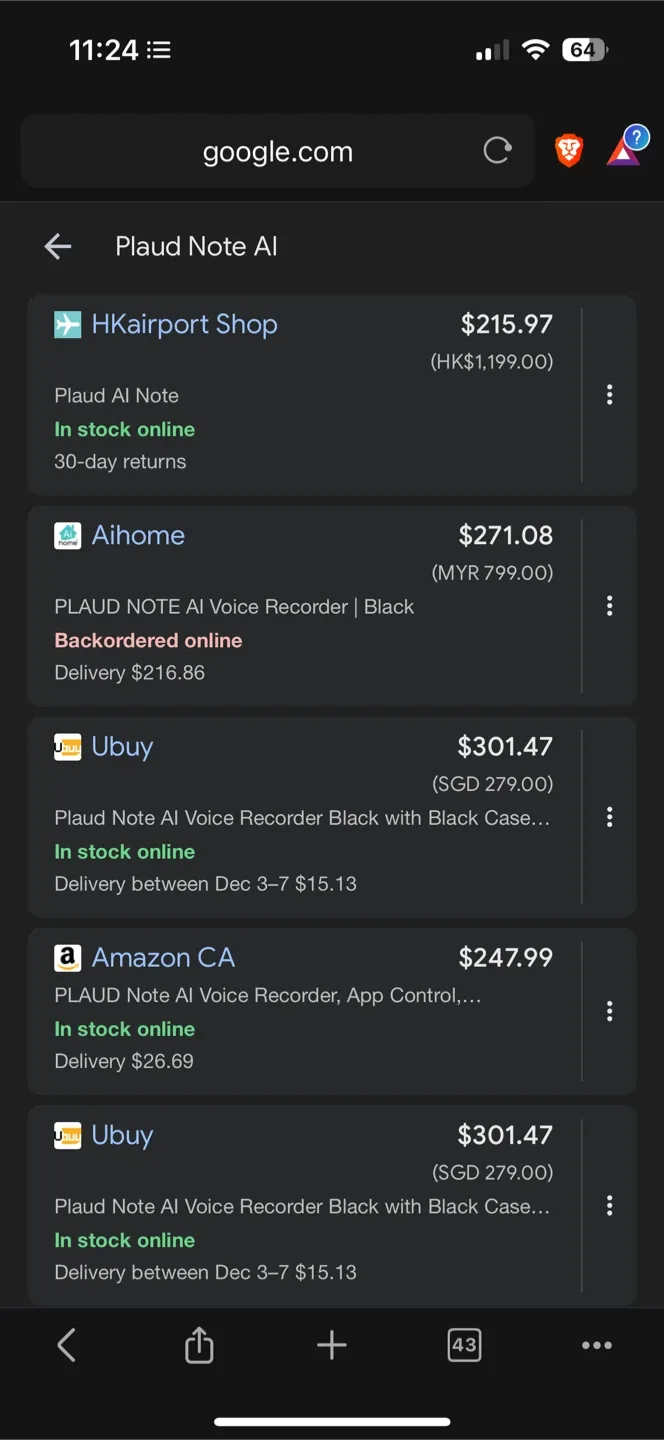Tap the Amazon CA merchant logo
This screenshot has width=664, height=1440.
pyautogui.click(x=66, y=957)
